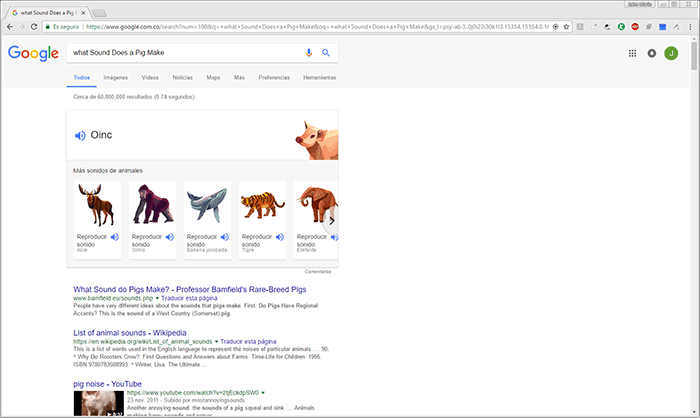The image size is (700, 418).
Task: Open a new browser tab
Action: 99,13
